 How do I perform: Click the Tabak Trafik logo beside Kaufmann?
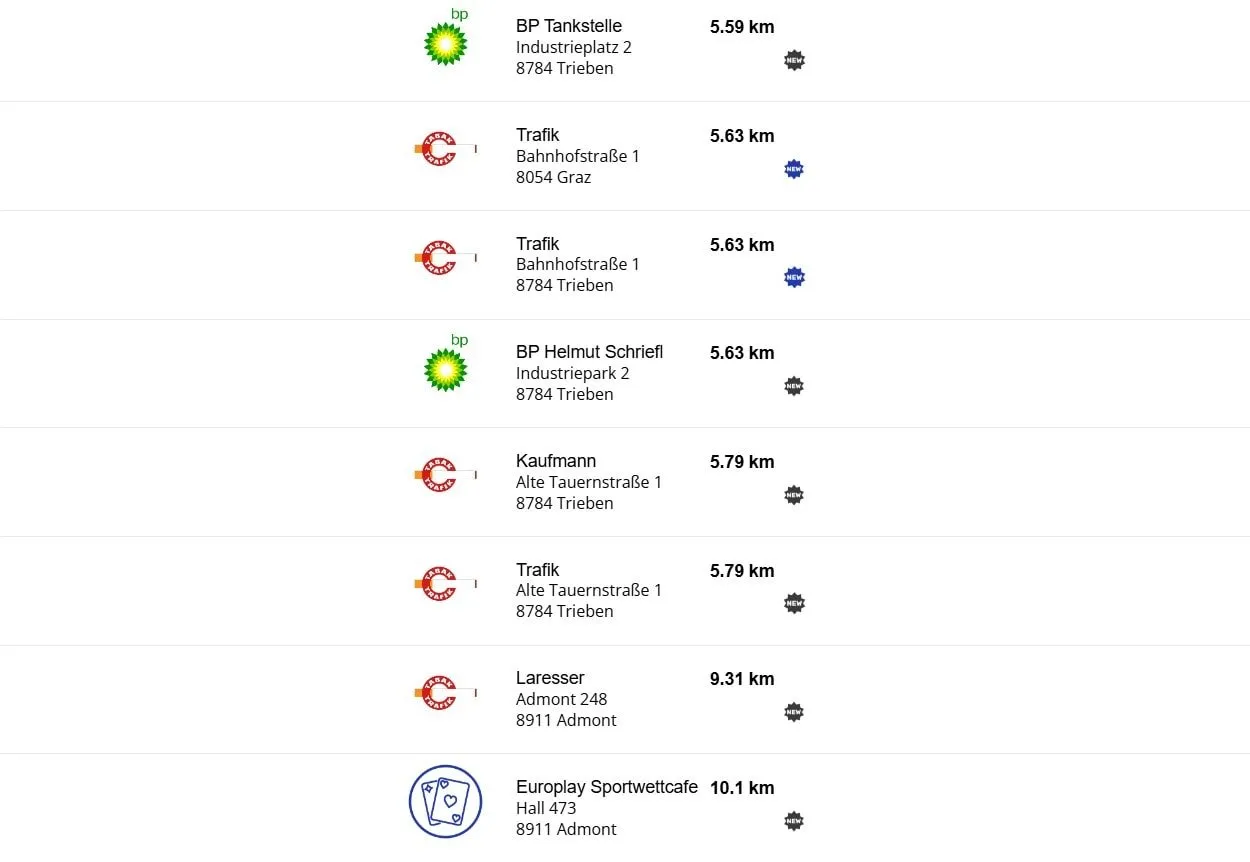click(x=440, y=474)
